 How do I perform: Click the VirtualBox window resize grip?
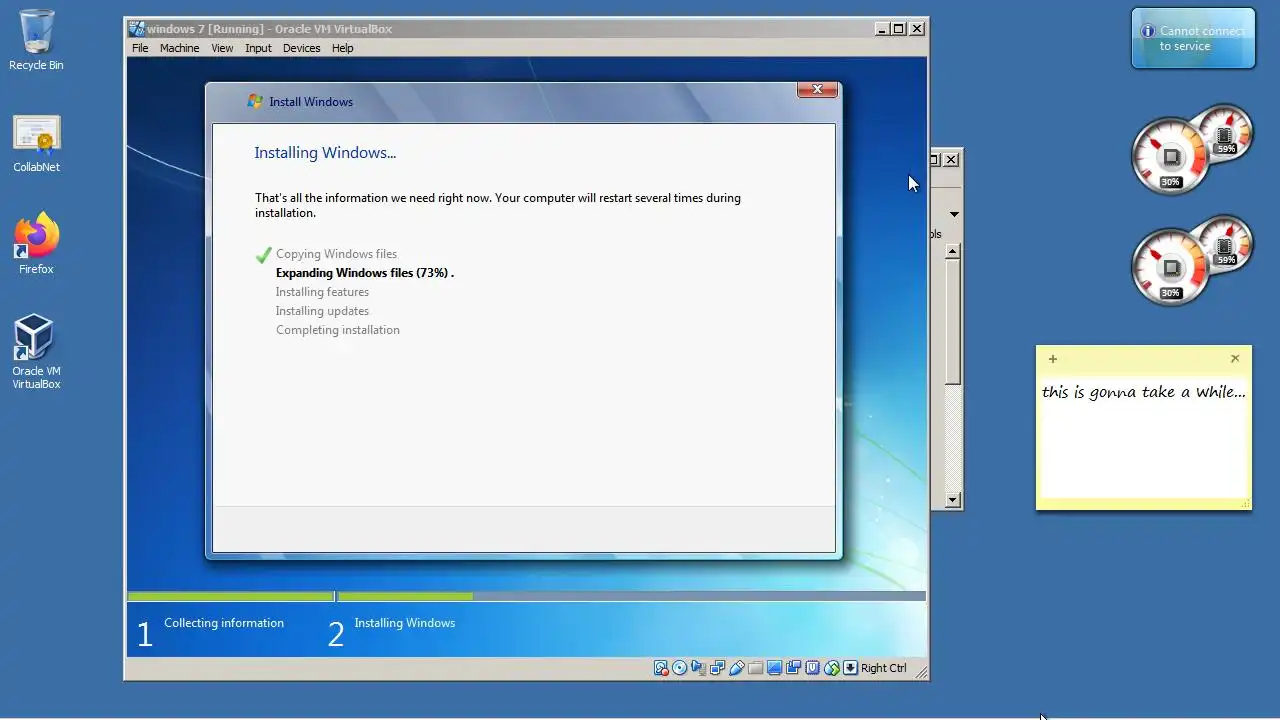(x=920, y=671)
